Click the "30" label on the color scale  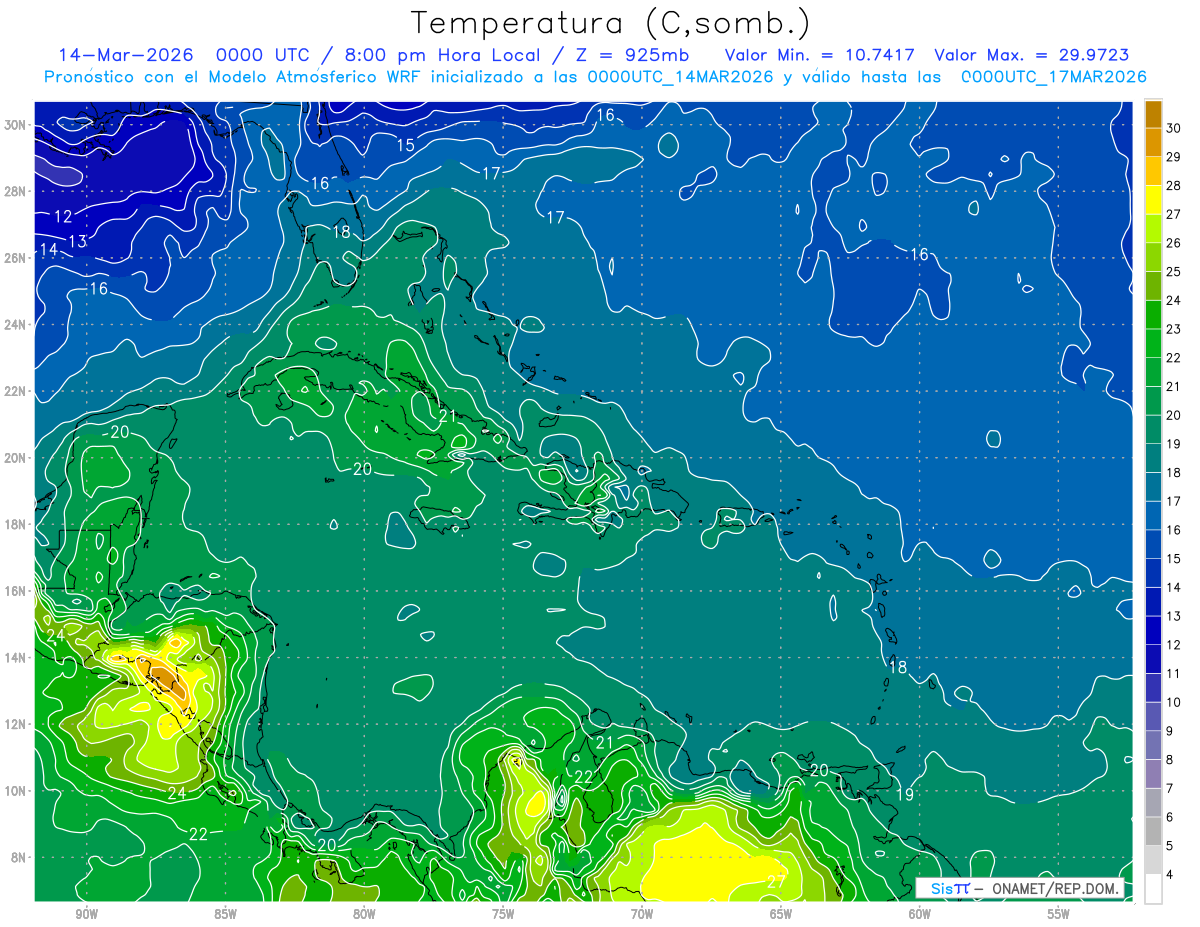1174,128
